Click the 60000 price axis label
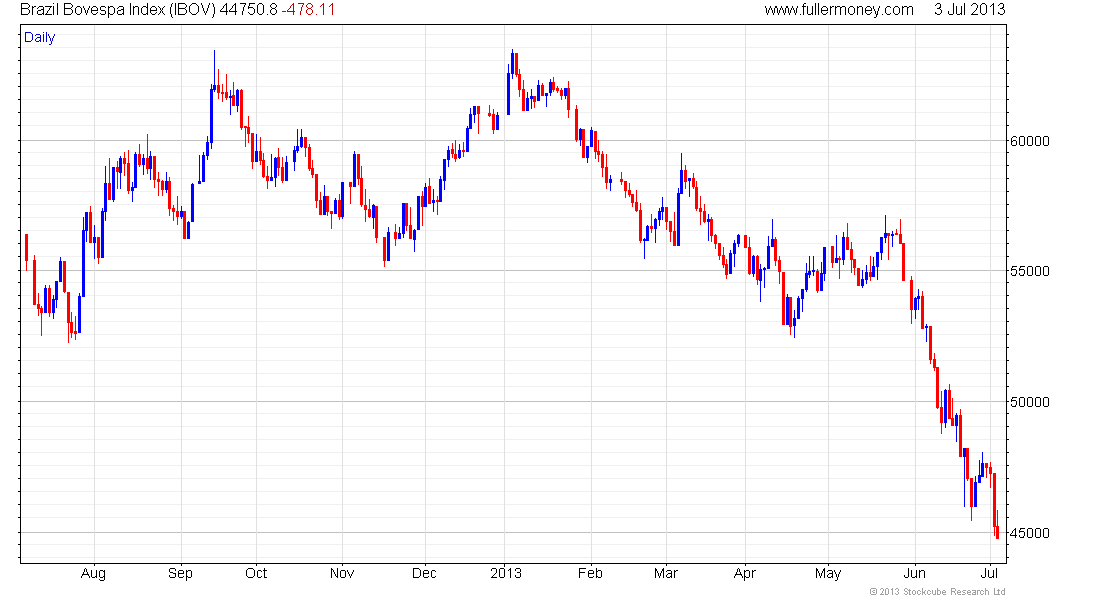The image size is (1100, 600). click(x=1030, y=141)
